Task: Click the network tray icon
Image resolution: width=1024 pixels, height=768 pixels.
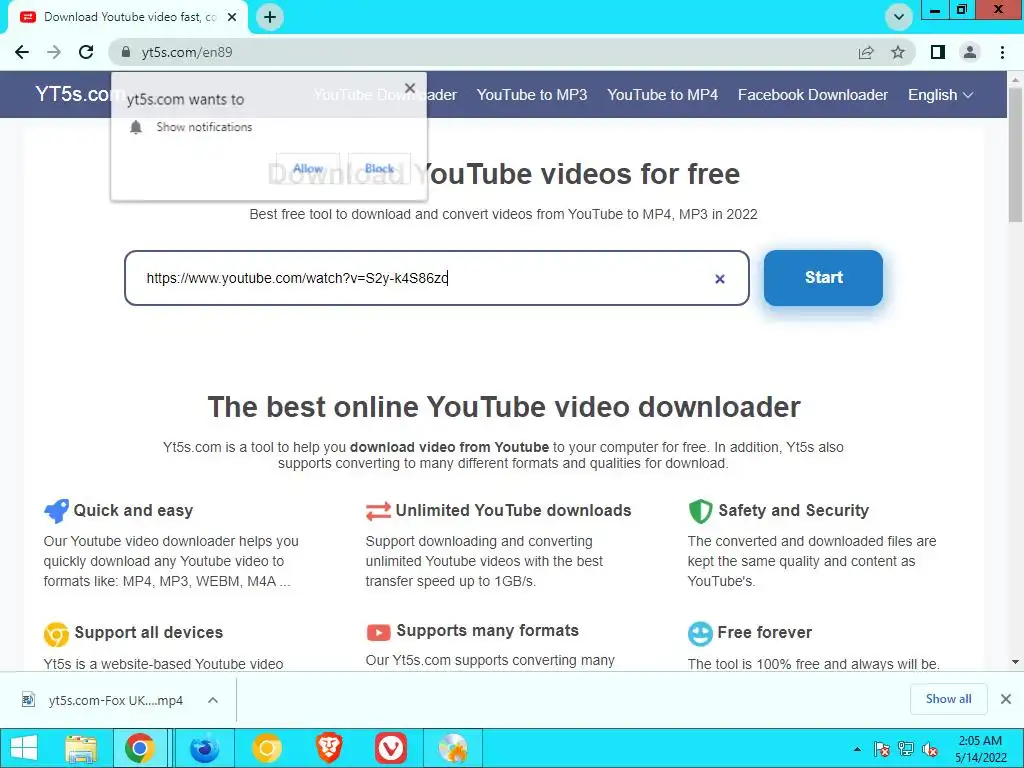Action: coord(906,749)
